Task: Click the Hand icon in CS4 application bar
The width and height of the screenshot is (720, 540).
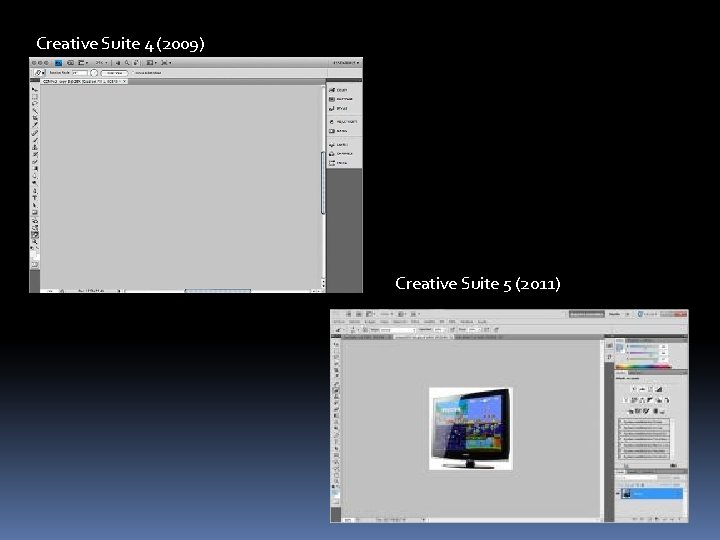Action: [118, 63]
